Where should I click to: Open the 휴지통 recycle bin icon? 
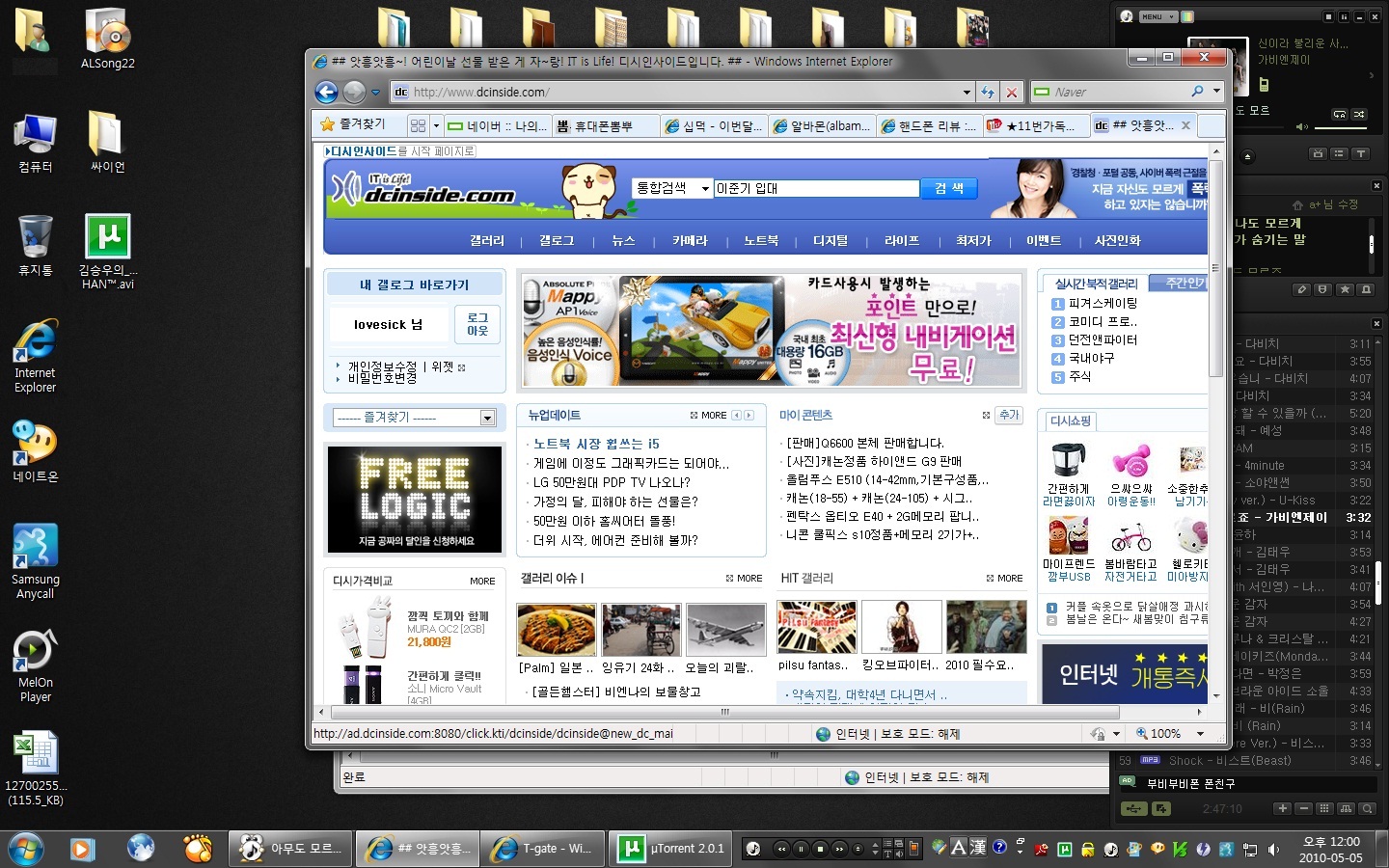tap(36, 245)
